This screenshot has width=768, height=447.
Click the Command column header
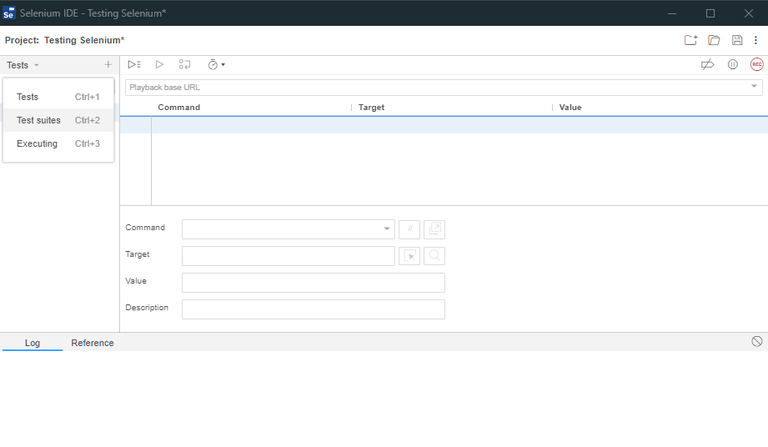click(x=179, y=107)
